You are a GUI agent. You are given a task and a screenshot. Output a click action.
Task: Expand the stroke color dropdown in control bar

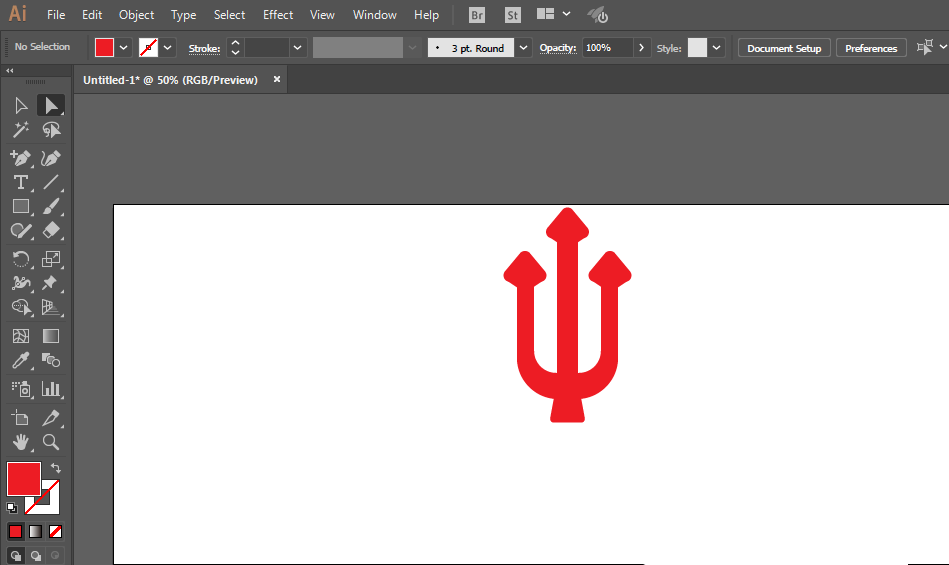pyautogui.click(x=168, y=48)
